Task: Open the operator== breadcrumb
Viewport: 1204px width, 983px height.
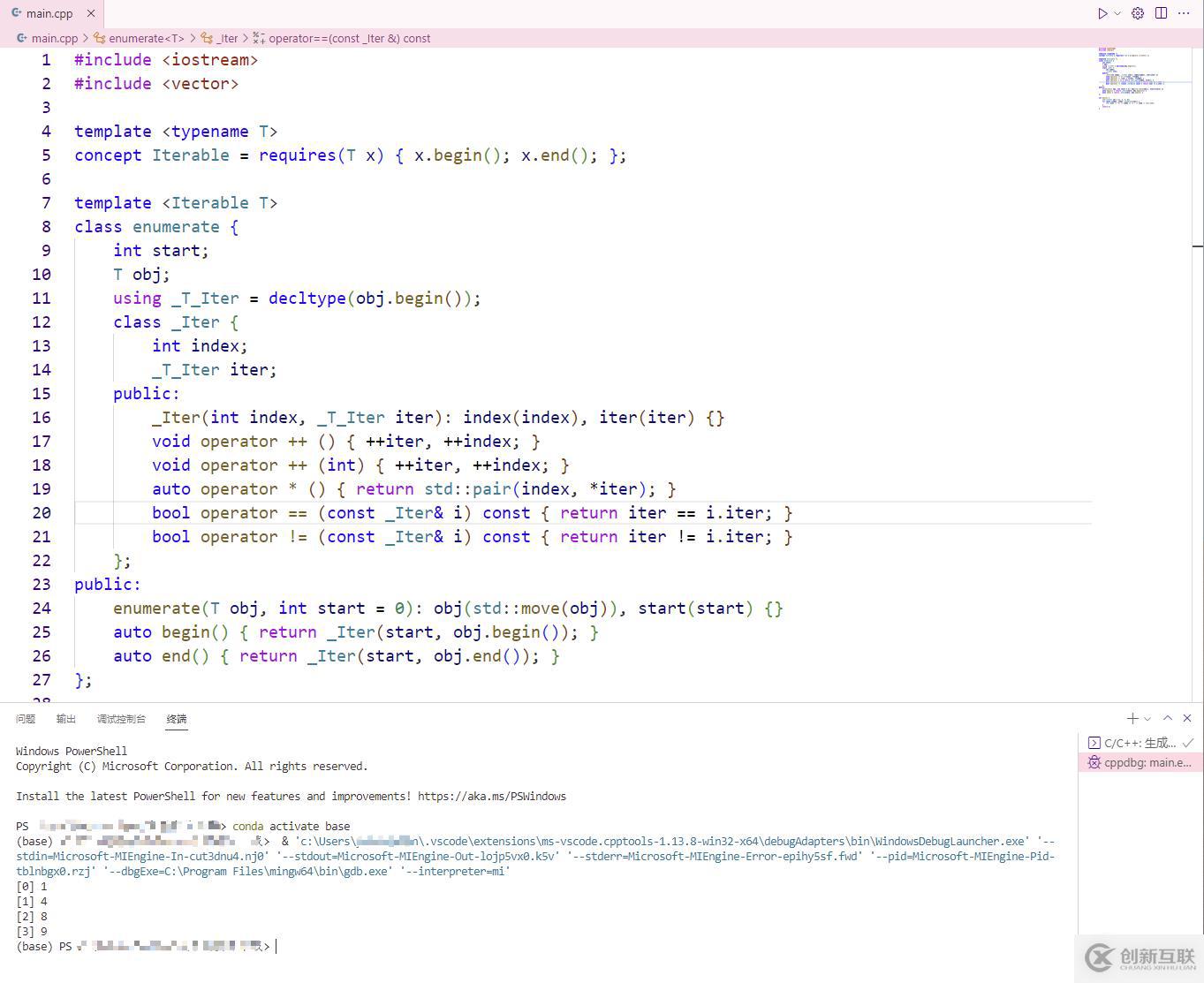Action: pos(350,38)
